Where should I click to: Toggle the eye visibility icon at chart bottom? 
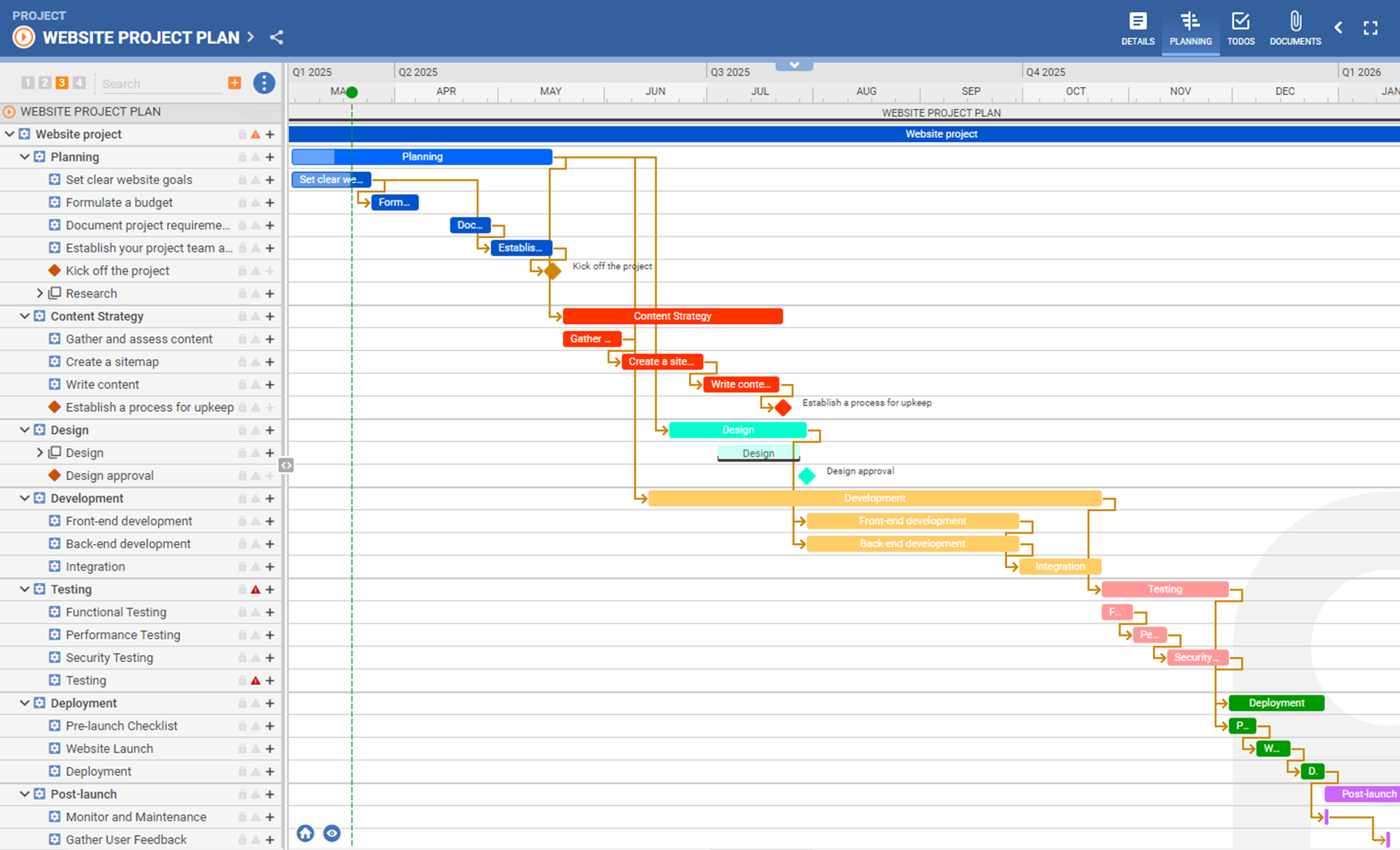point(332,833)
